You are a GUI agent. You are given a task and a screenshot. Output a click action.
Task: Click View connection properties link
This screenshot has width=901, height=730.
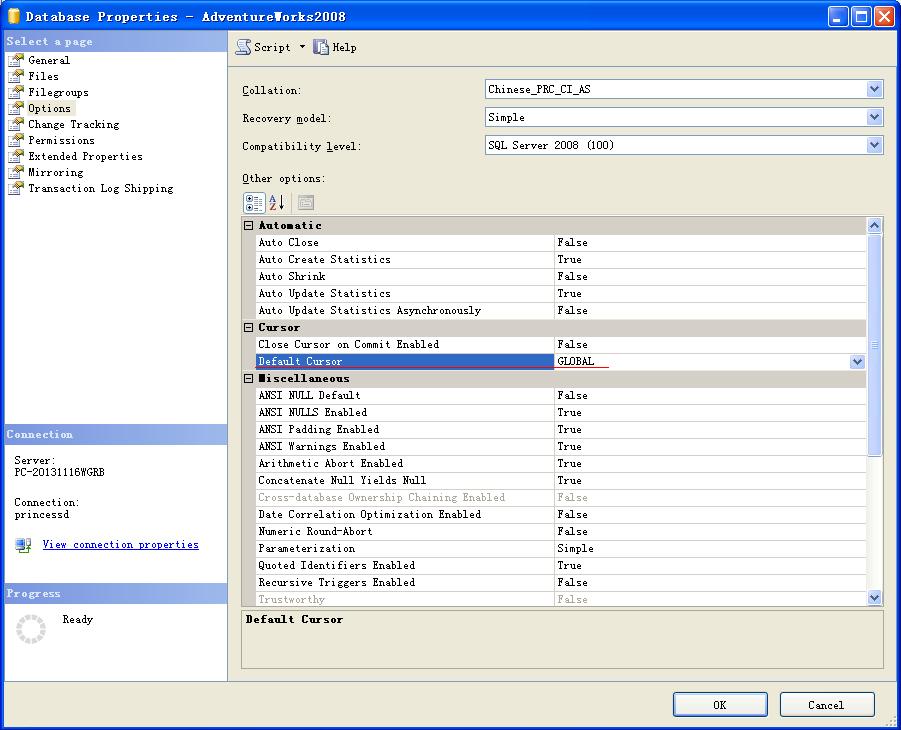point(121,544)
